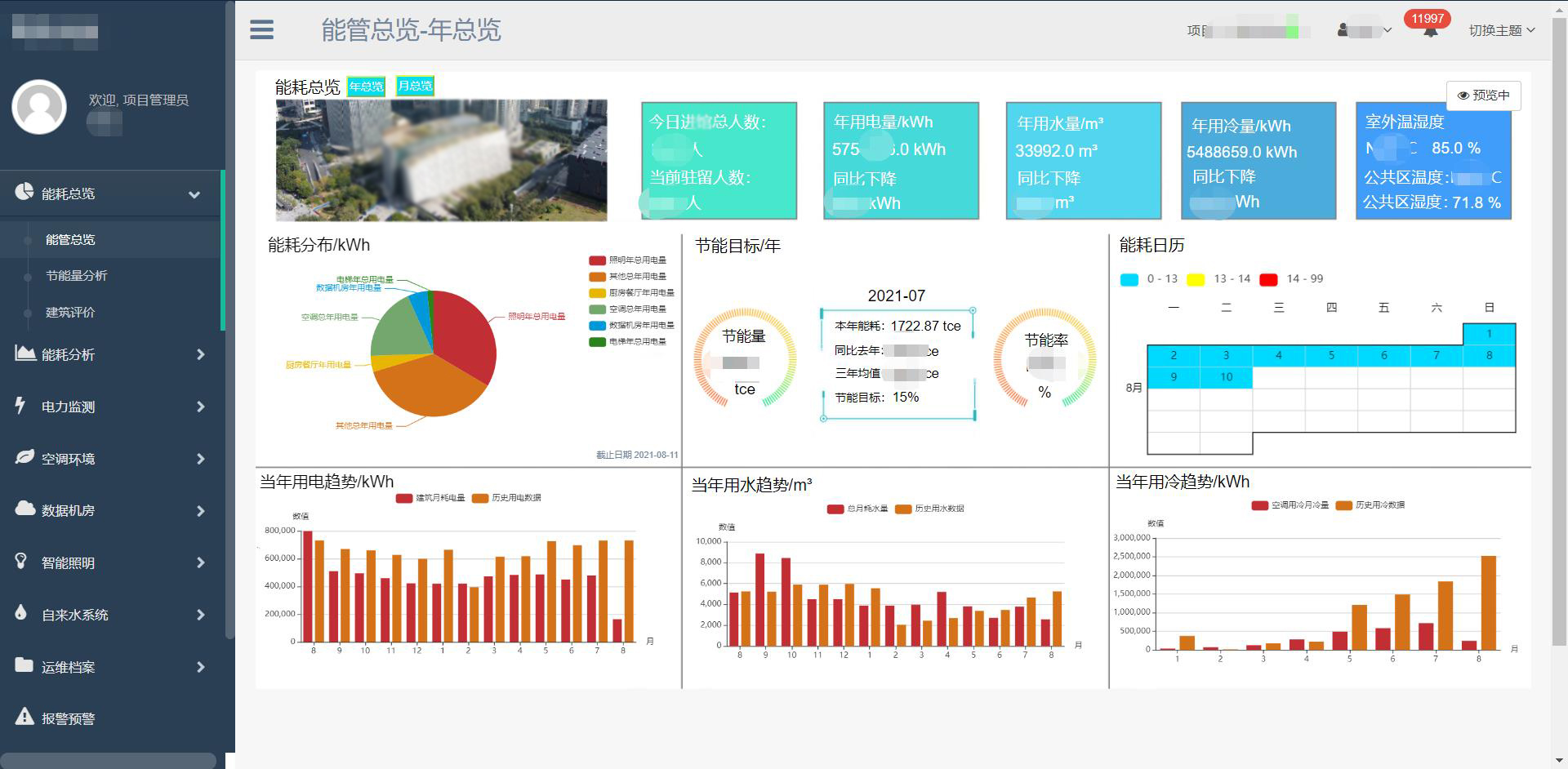Click the leaf icon for 空调环境

pos(24,458)
